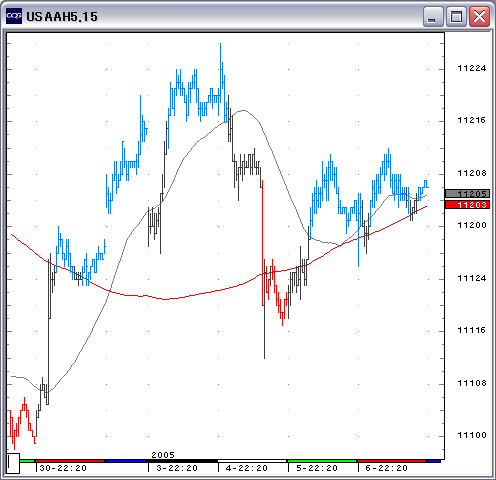This screenshot has height=480, width=496.
Task: Click the 3-22:20 time axis label
Action: pyautogui.click(x=177, y=468)
